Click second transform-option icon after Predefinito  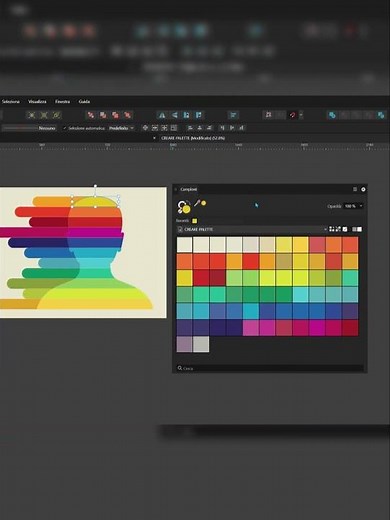(x=155, y=128)
